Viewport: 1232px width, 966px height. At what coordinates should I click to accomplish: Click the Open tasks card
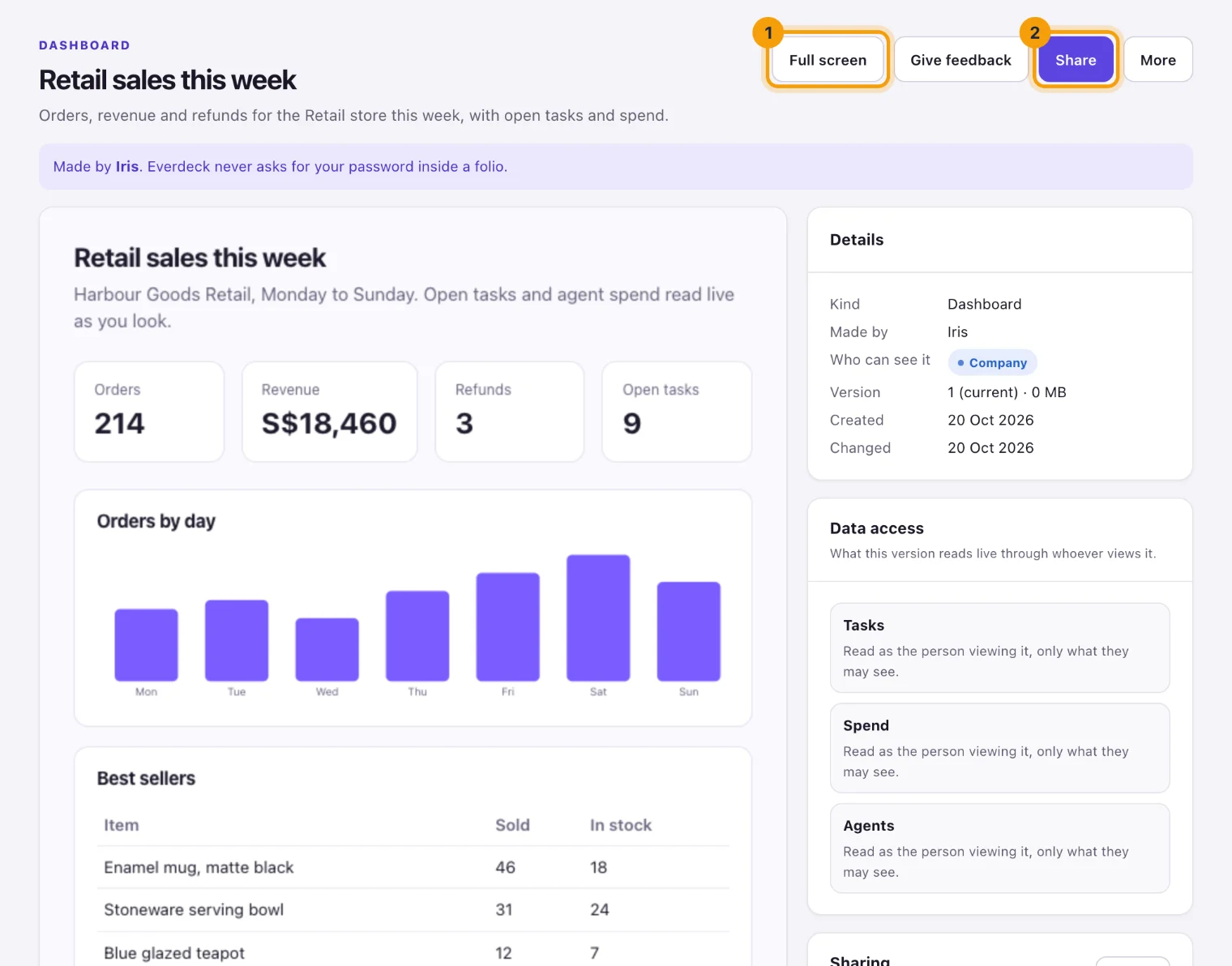pyautogui.click(x=677, y=412)
